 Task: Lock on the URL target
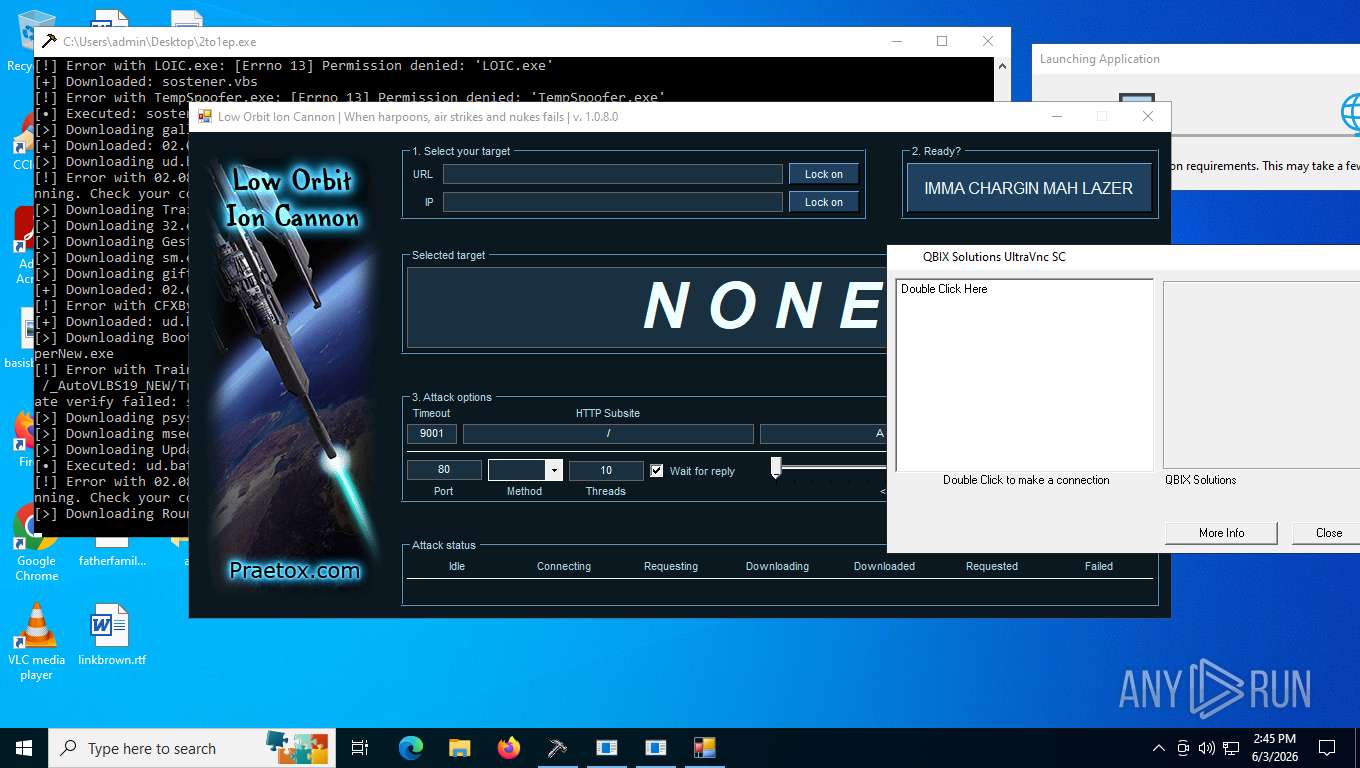click(x=823, y=174)
